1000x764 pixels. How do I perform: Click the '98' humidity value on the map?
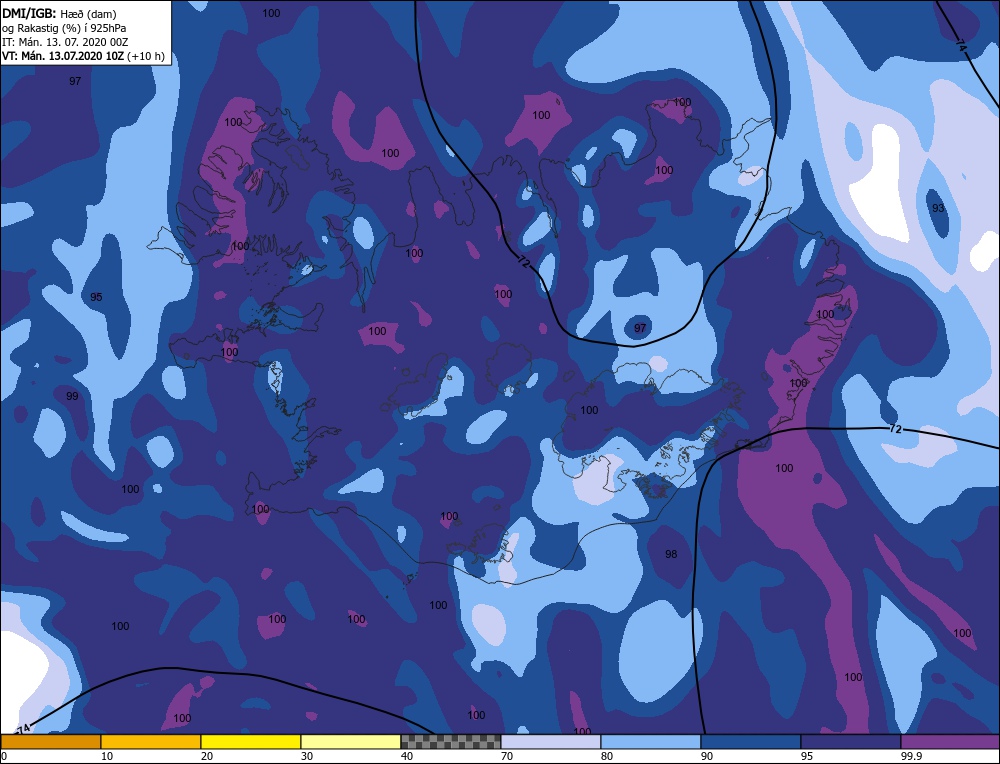(x=671, y=554)
